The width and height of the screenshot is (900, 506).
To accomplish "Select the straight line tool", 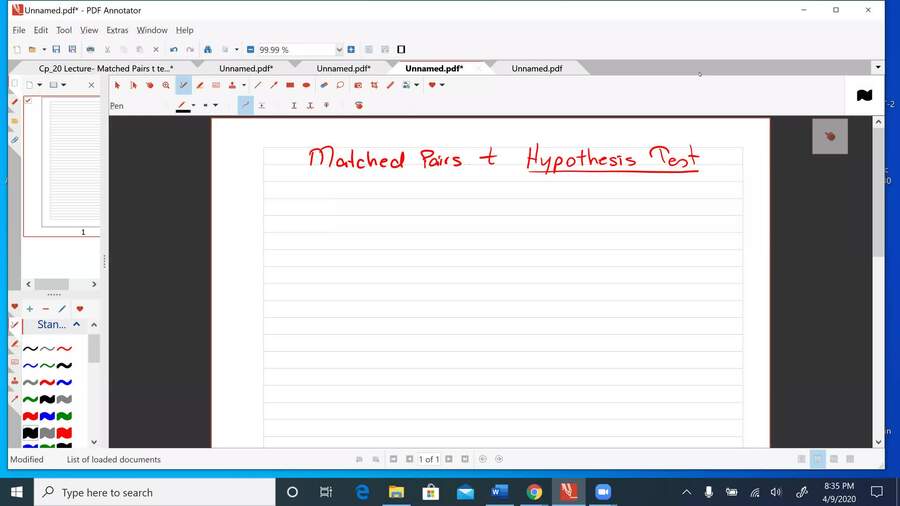I will pos(258,85).
